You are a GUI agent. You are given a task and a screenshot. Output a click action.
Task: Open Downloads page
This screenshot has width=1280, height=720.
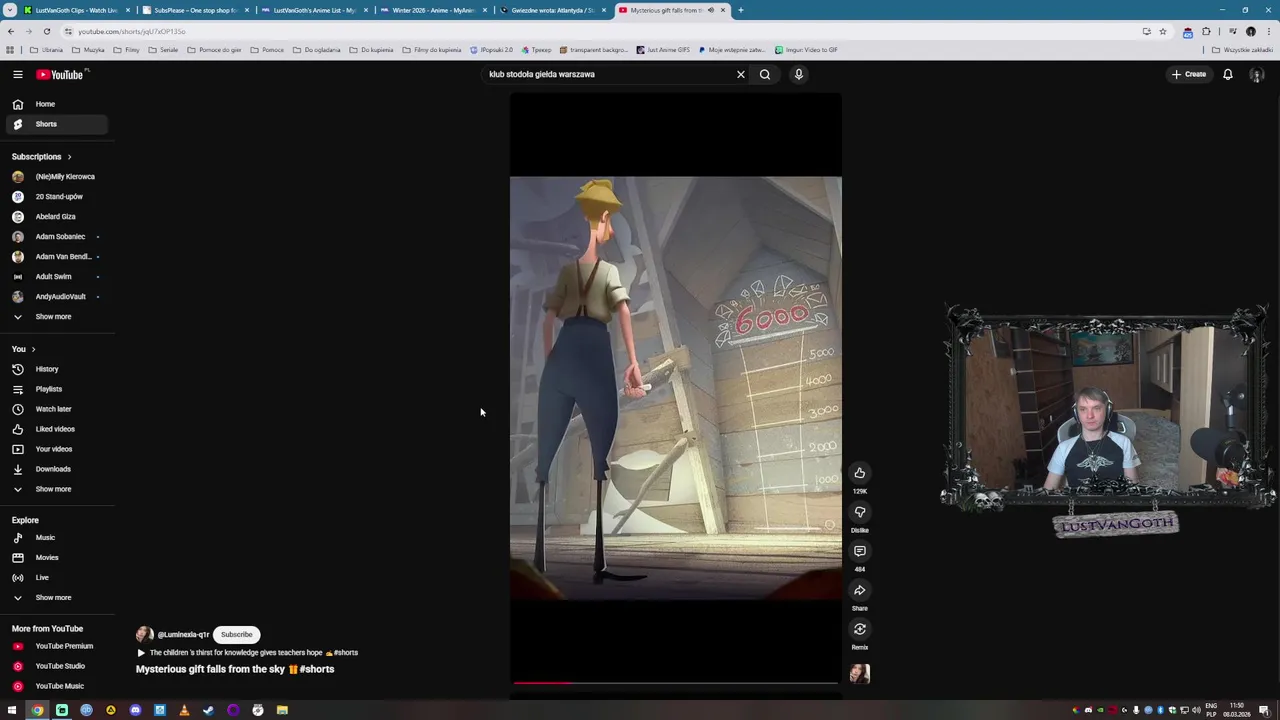pyautogui.click(x=55, y=469)
